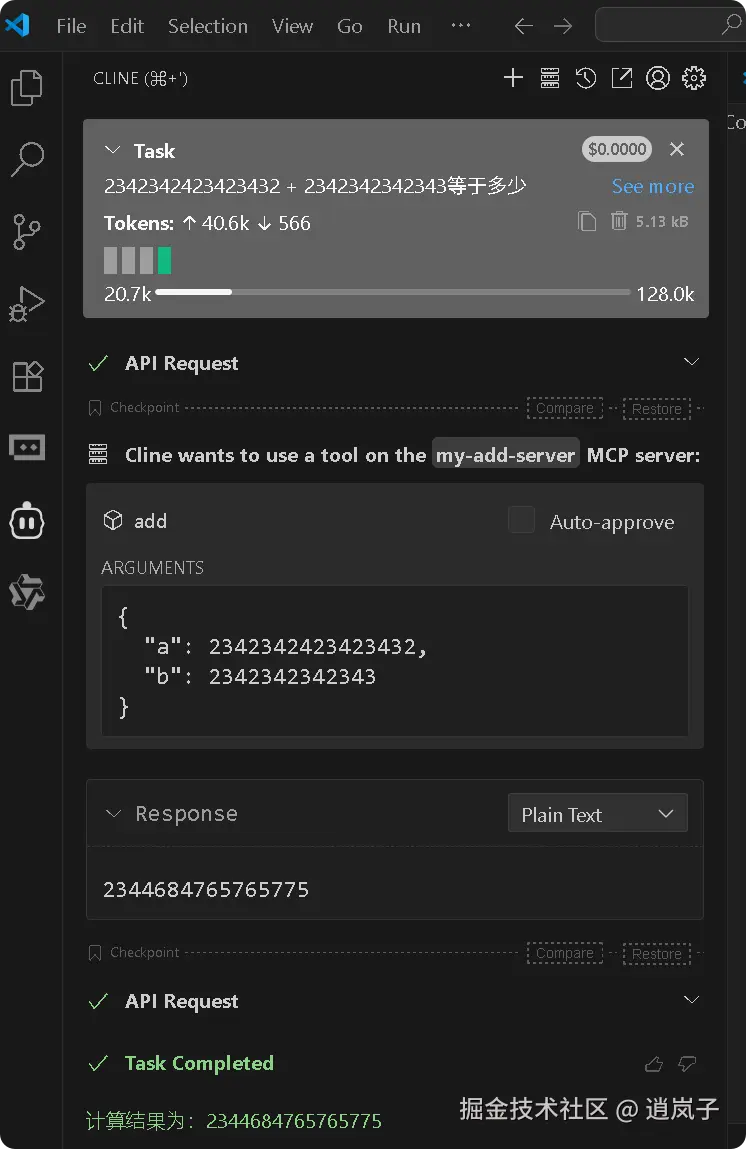Click thumbs down feedback icon

pyautogui.click(x=687, y=1063)
